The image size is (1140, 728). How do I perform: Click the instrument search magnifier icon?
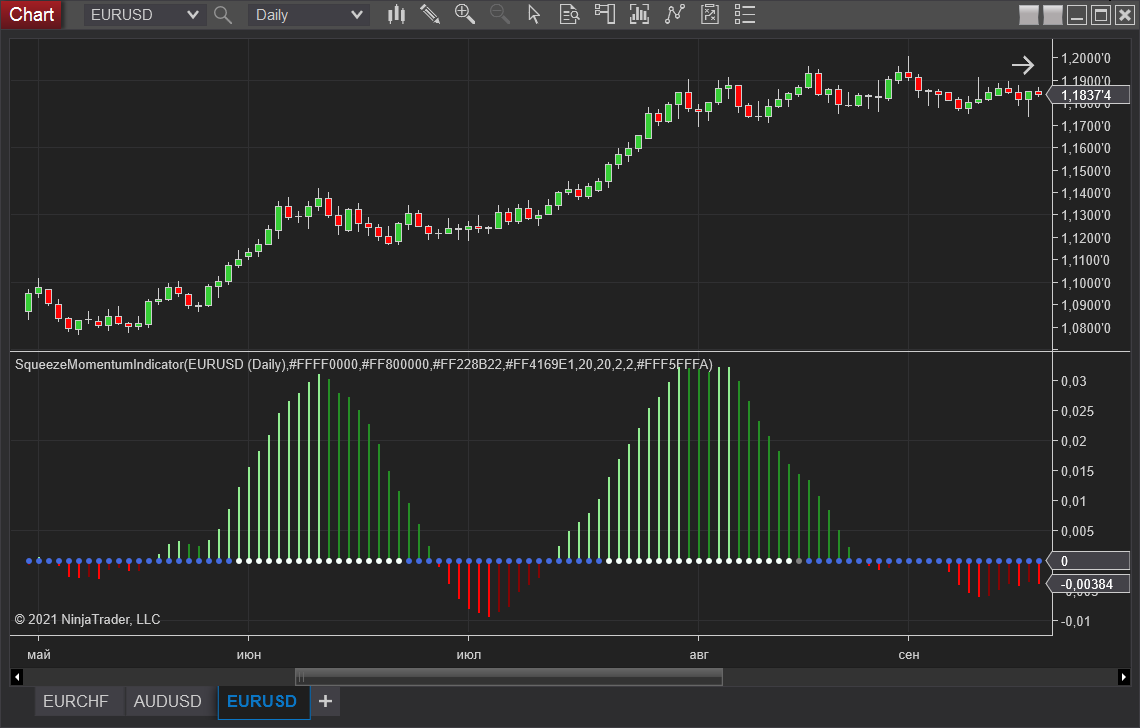pyautogui.click(x=223, y=15)
